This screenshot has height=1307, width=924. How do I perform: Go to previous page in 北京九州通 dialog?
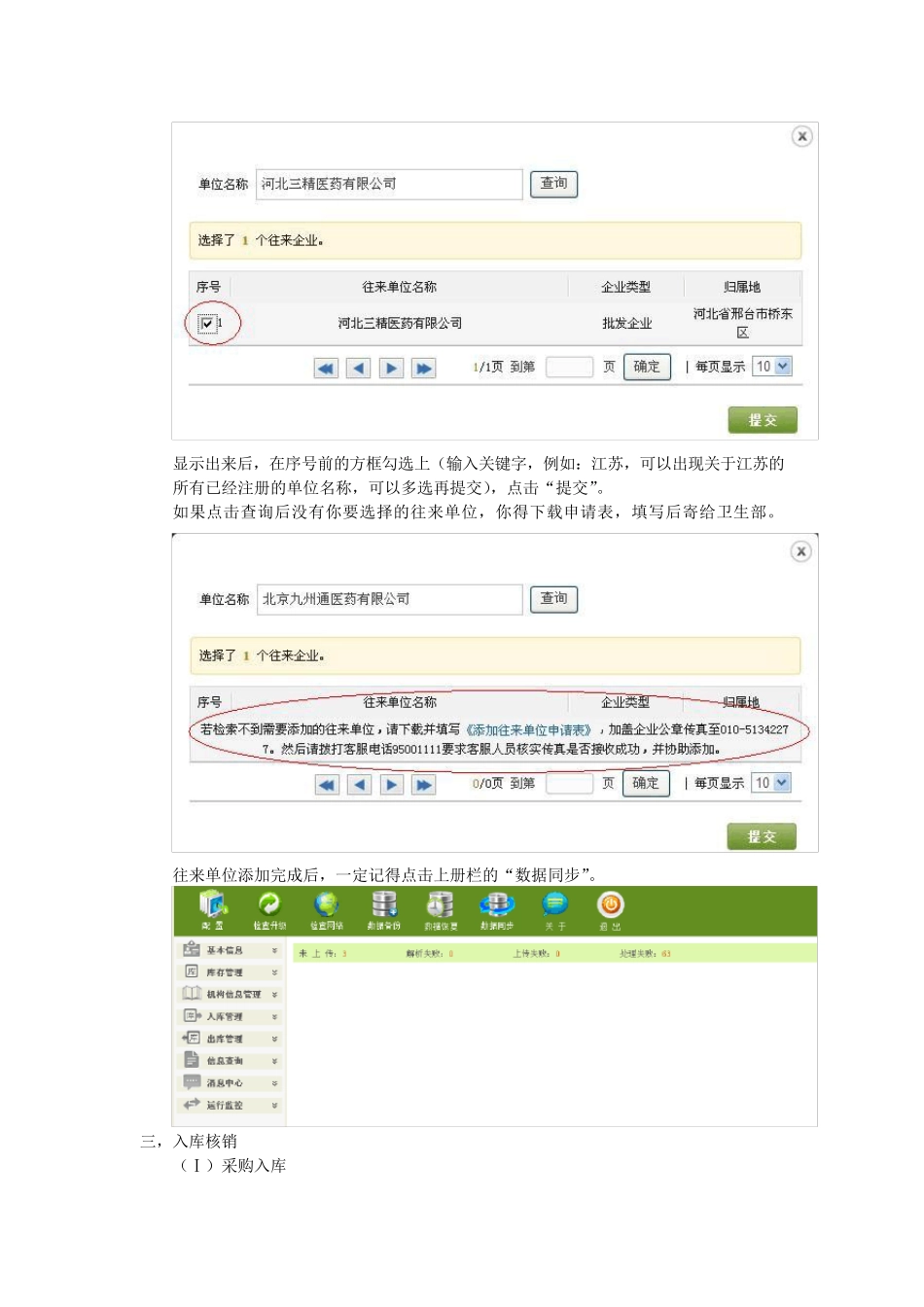(360, 785)
